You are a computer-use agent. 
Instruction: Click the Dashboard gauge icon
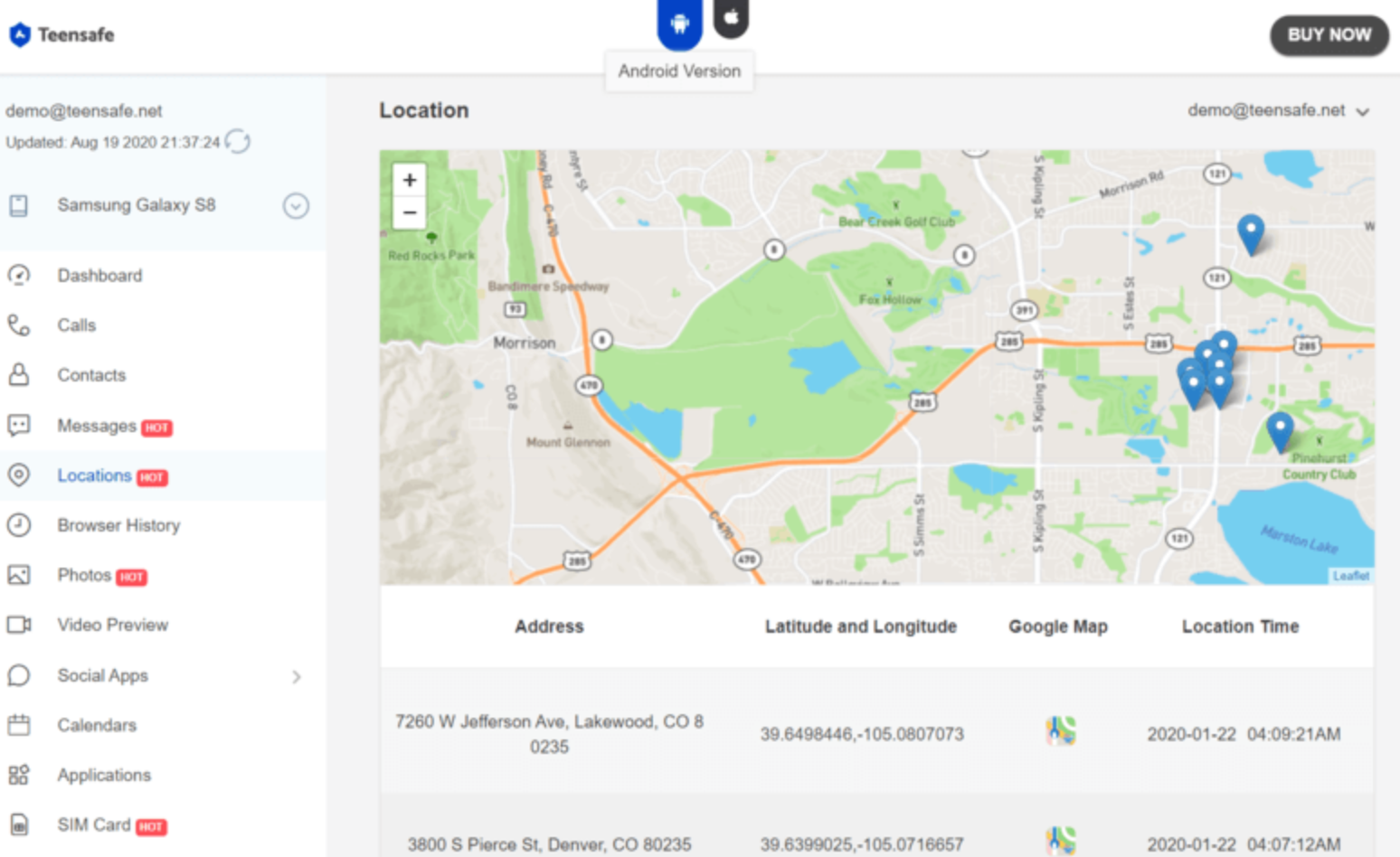(19, 275)
